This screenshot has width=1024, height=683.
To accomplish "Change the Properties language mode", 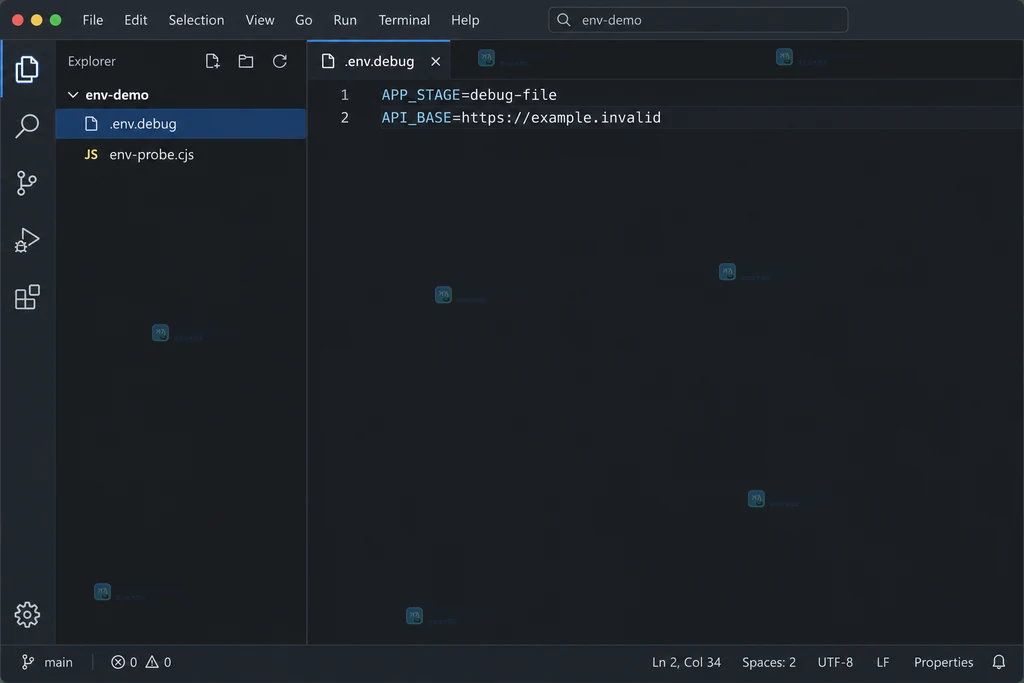I will point(943,662).
